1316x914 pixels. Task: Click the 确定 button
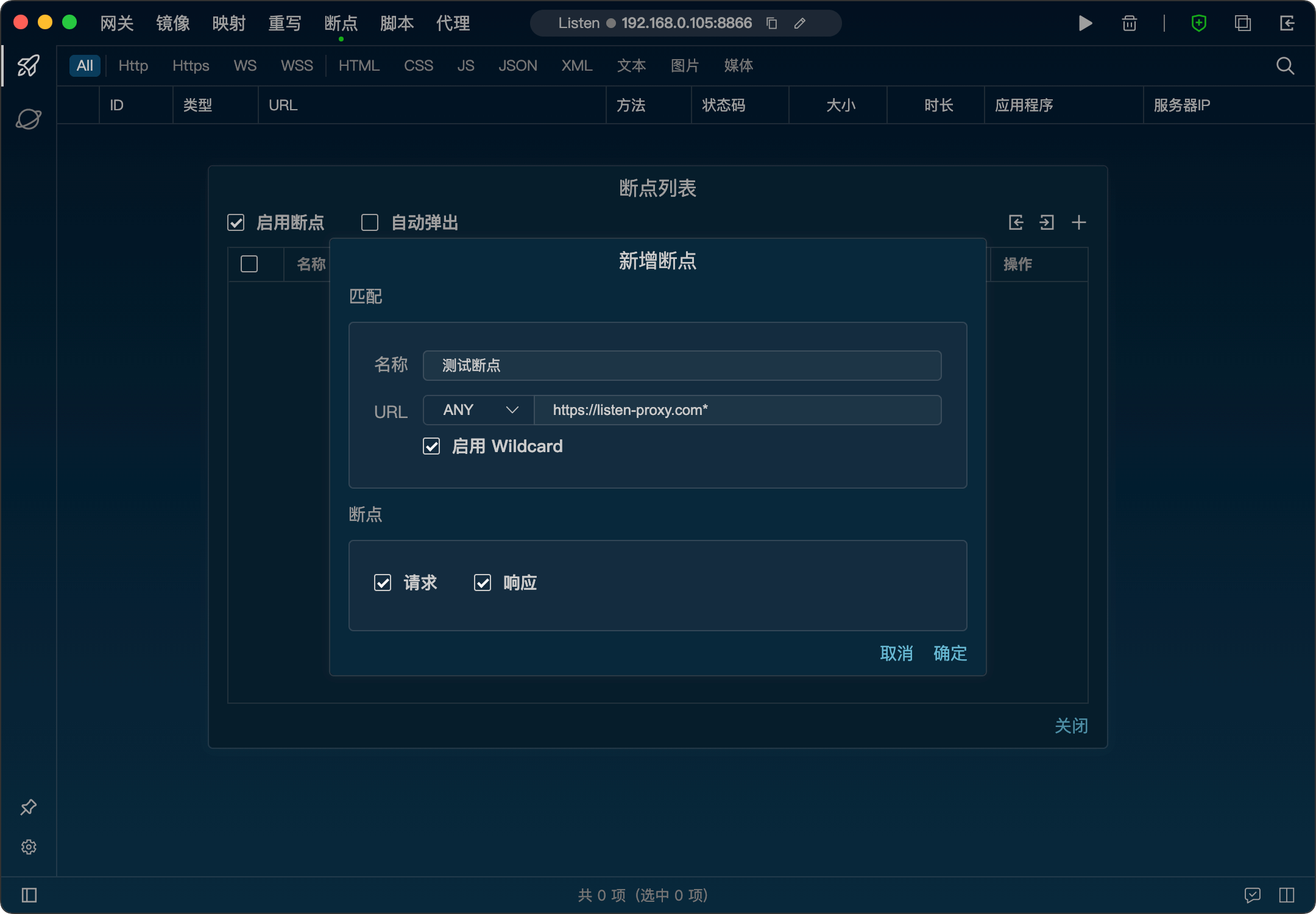click(x=950, y=653)
